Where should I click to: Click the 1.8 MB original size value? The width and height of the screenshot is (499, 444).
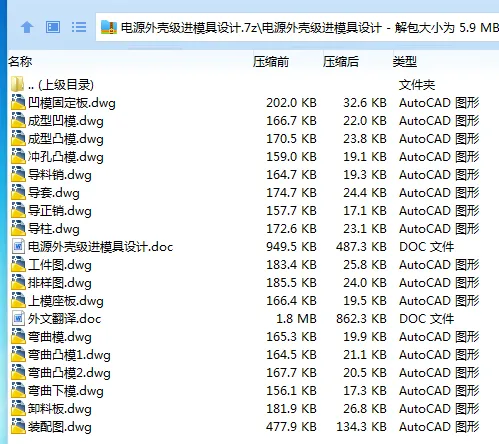296,319
